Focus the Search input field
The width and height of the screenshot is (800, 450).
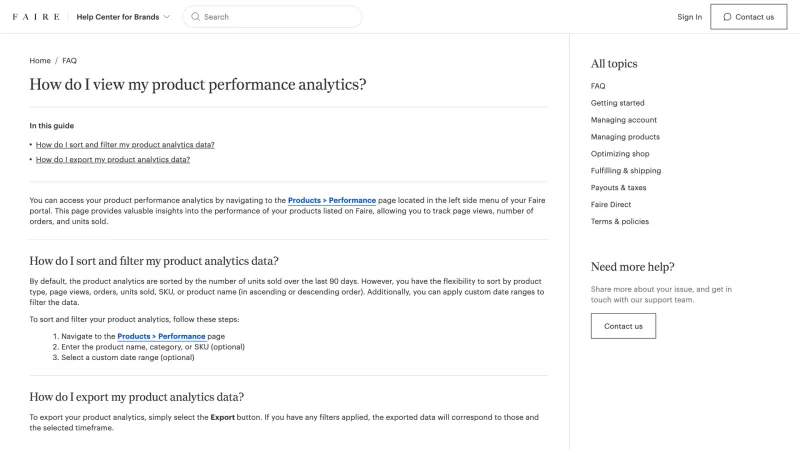click(272, 17)
